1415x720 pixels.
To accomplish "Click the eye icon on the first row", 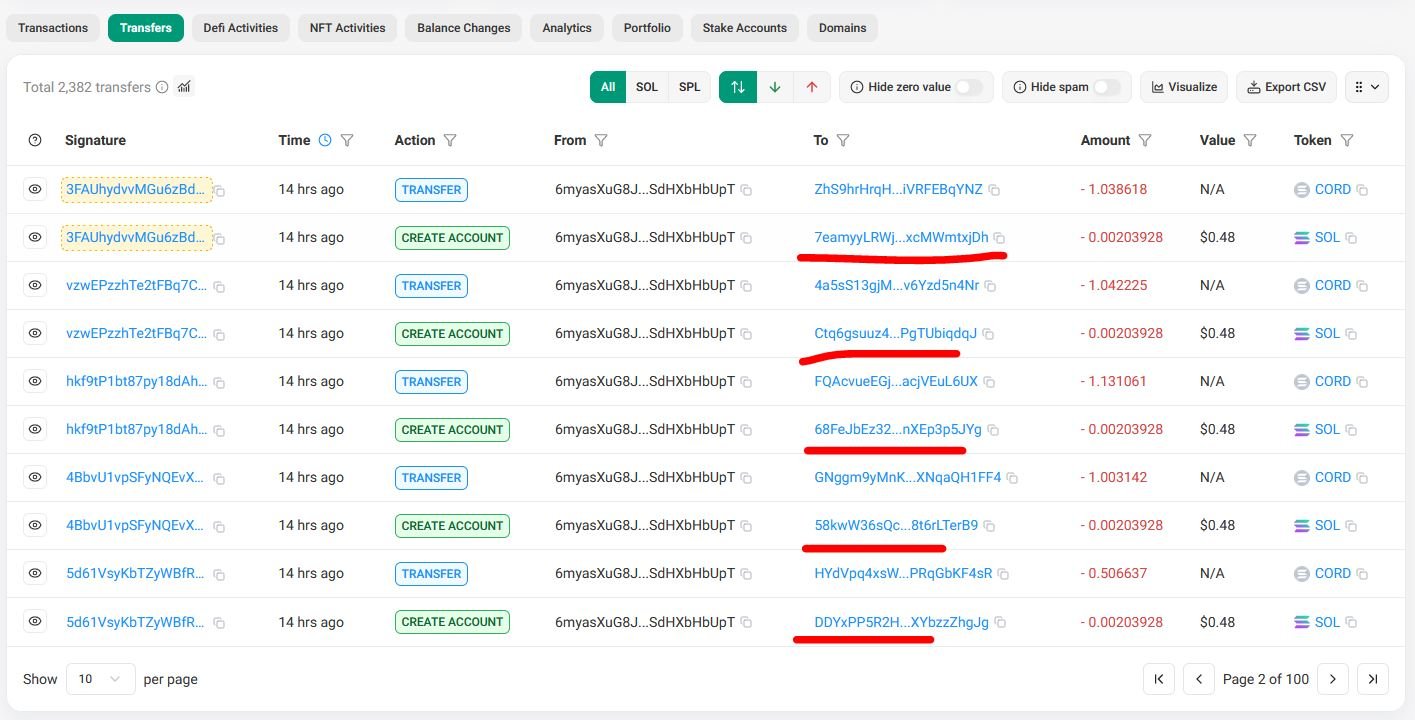I will [x=35, y=189].
